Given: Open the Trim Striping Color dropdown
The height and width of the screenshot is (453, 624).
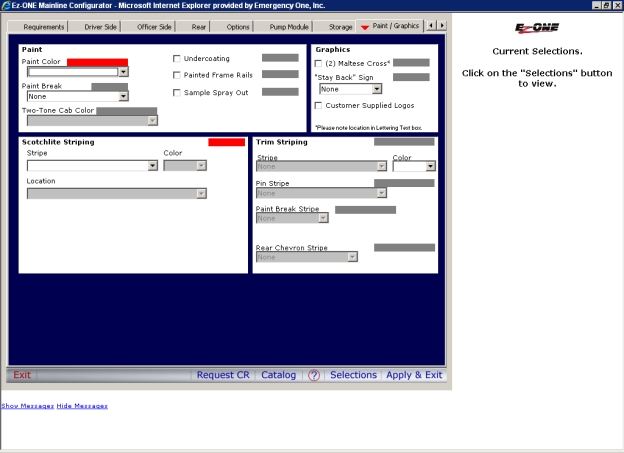Looking at the screenshot, I should pos(431,166).
